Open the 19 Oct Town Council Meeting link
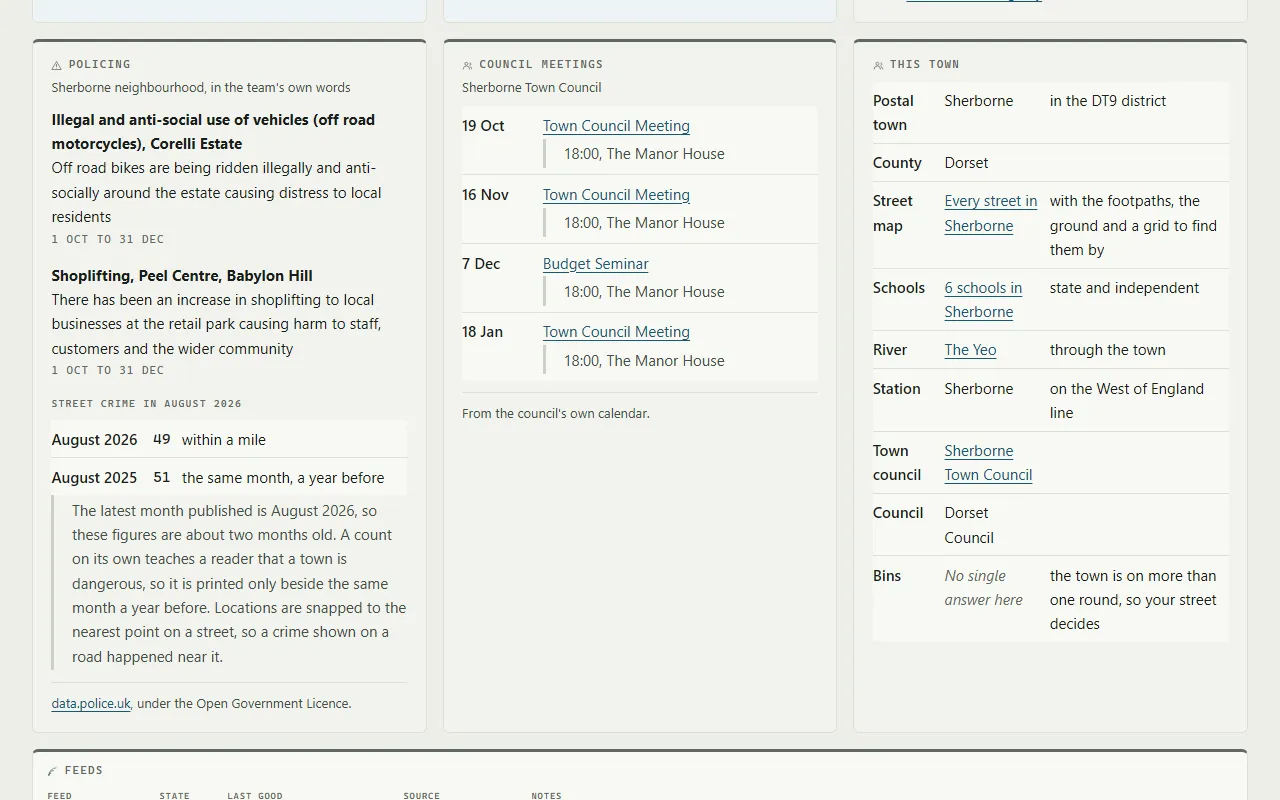This screenshot has width=1280, height=800. pyautogui.click(x=616, y=126)
